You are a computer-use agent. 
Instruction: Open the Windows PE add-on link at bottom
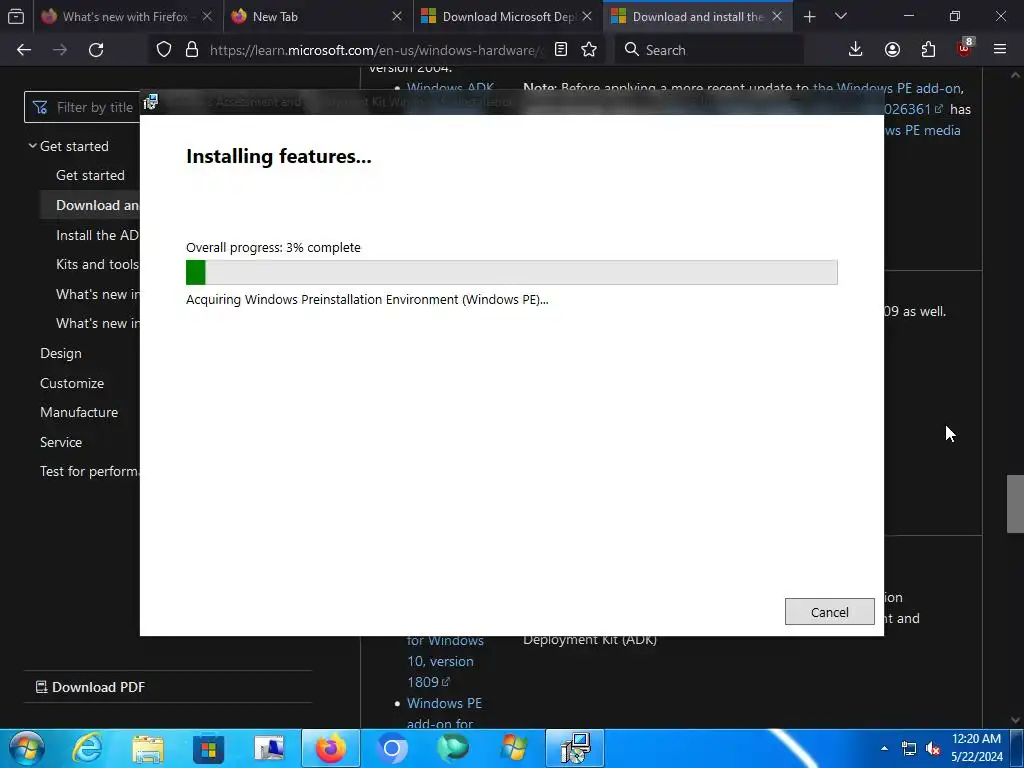pos(444,713)
